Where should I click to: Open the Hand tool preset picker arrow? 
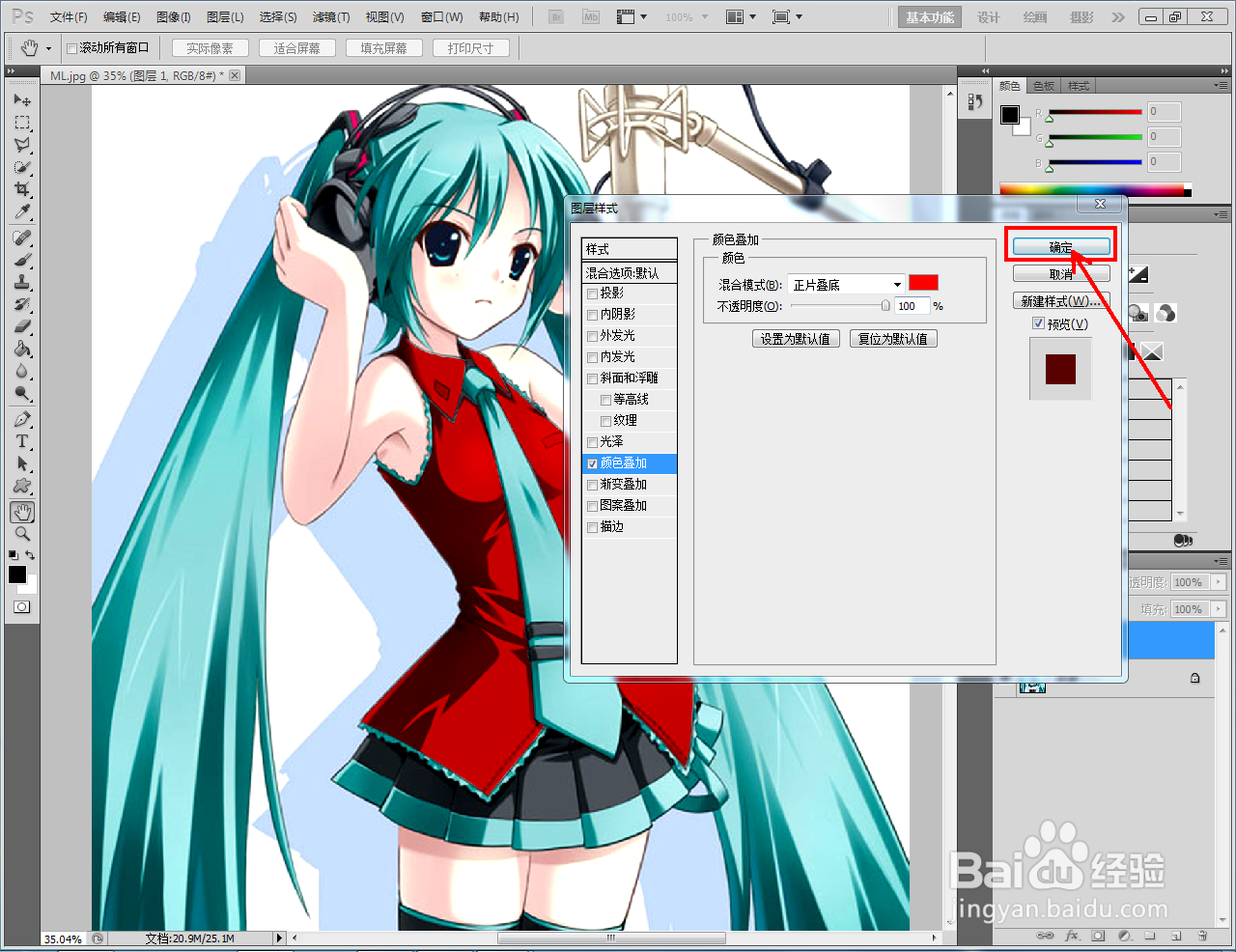coord(48,48)
